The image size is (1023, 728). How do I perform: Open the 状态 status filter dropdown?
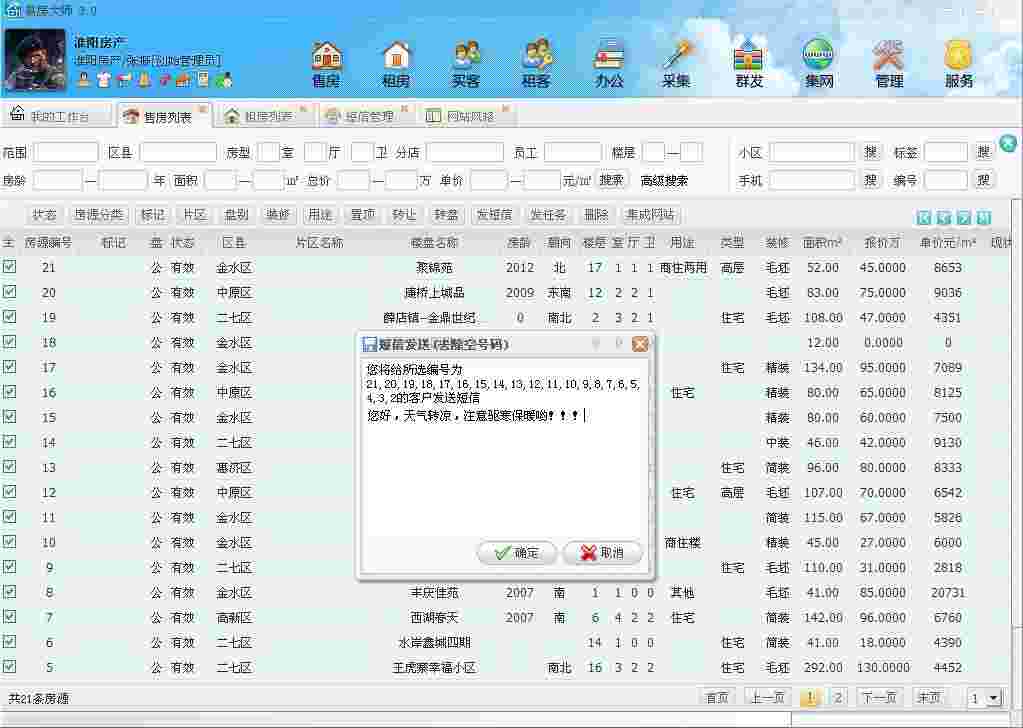pos(44,214)
